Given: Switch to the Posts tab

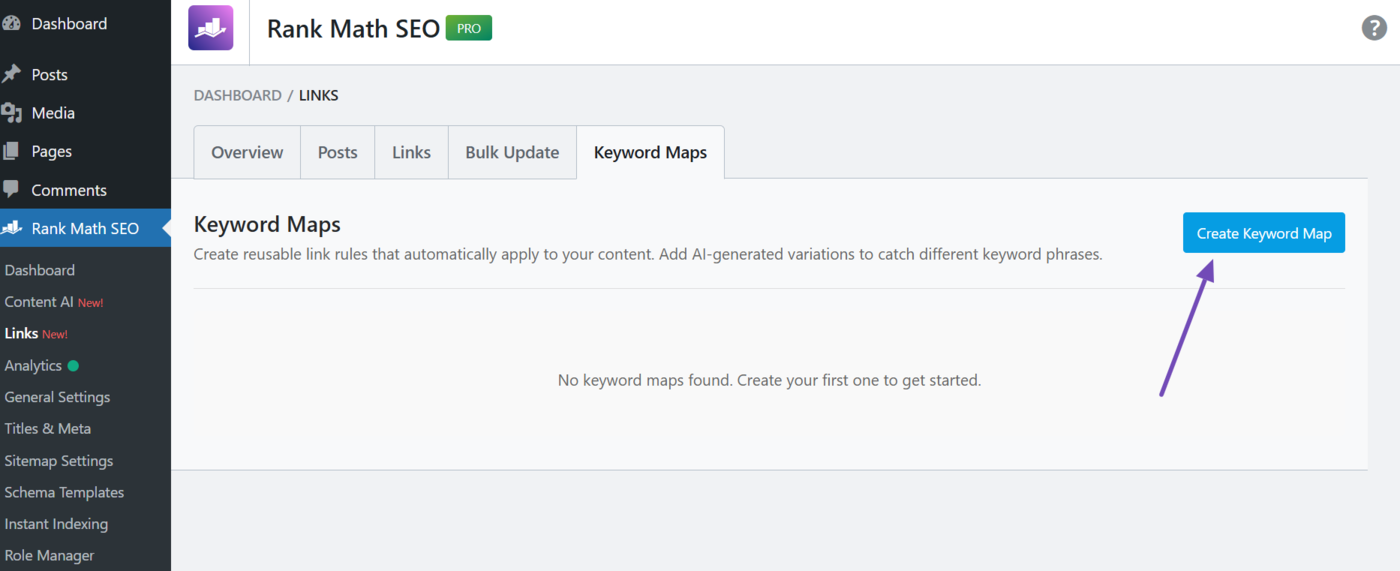Looking at the screenshot, I should click(338, 152).
